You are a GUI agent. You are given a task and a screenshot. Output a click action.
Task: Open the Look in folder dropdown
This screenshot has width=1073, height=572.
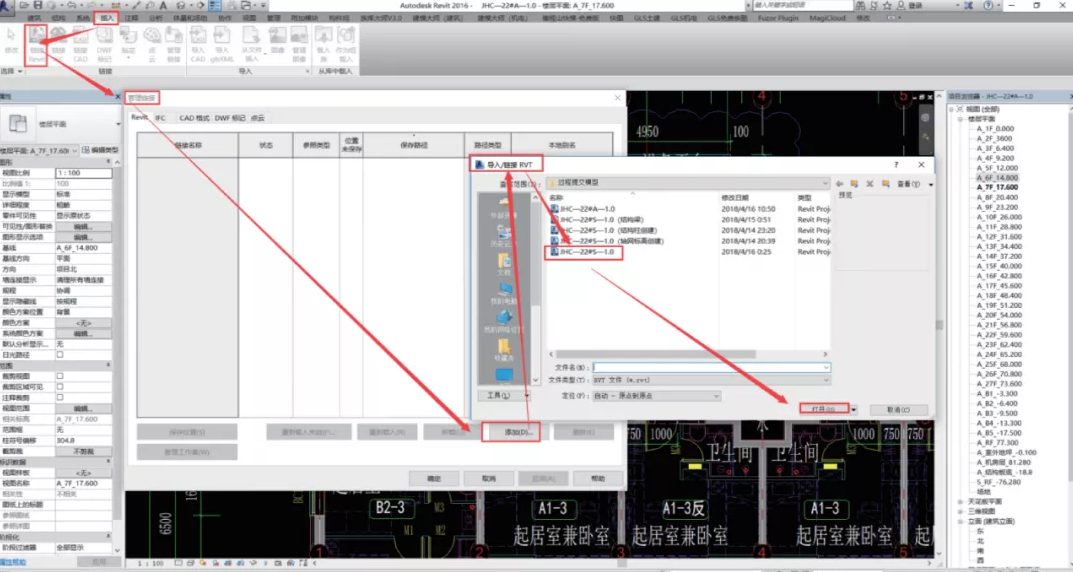[x=825, y=183]
